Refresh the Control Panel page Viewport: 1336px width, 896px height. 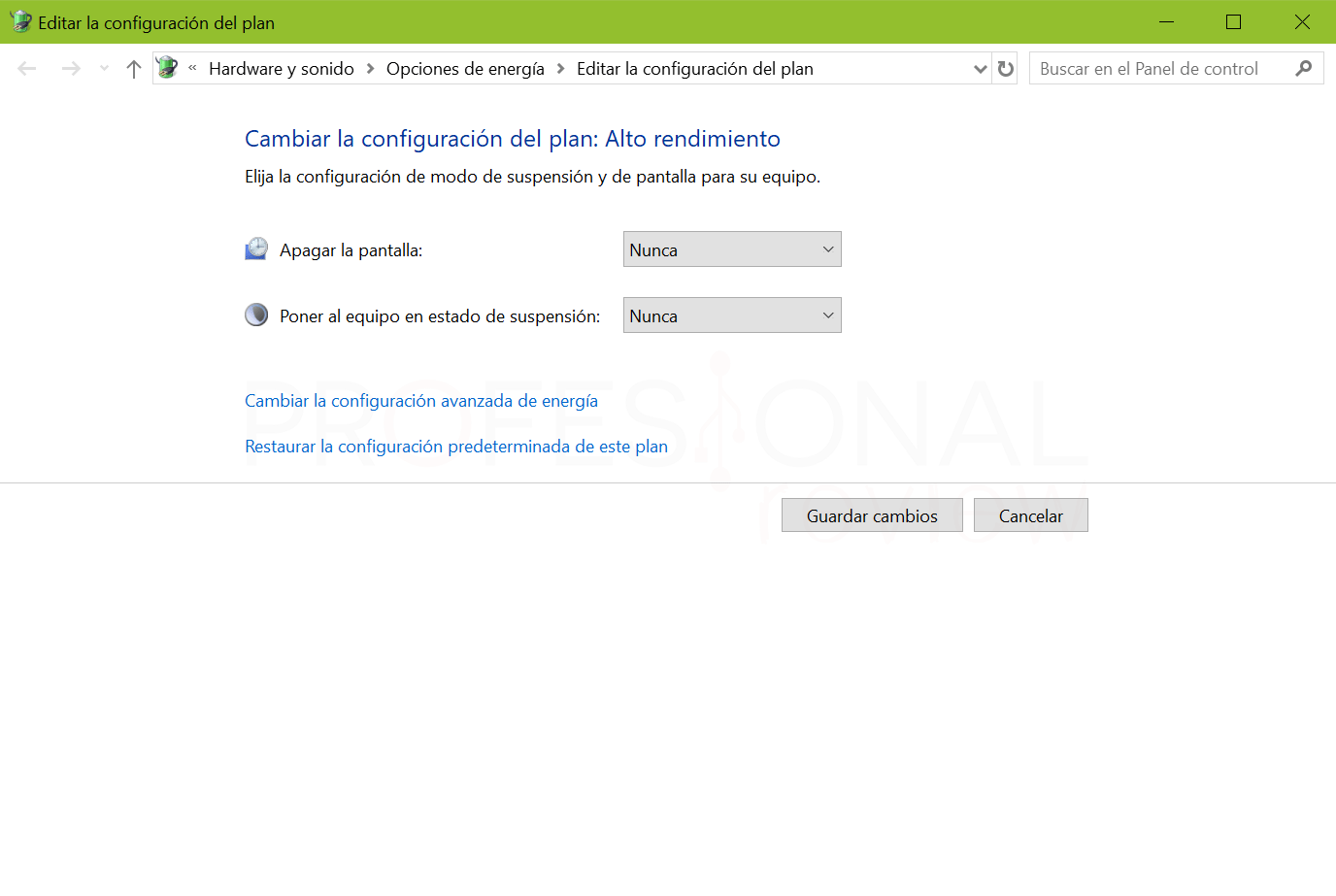(x=1006, y=69)
